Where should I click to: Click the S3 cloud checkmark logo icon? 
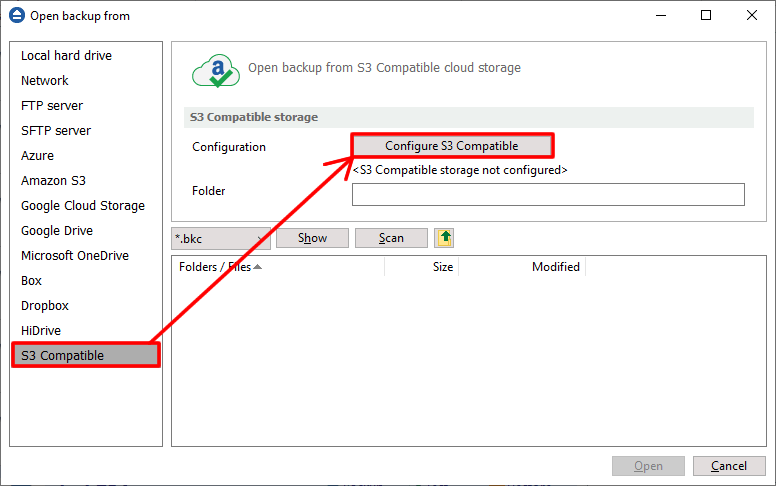pos(214,70)
